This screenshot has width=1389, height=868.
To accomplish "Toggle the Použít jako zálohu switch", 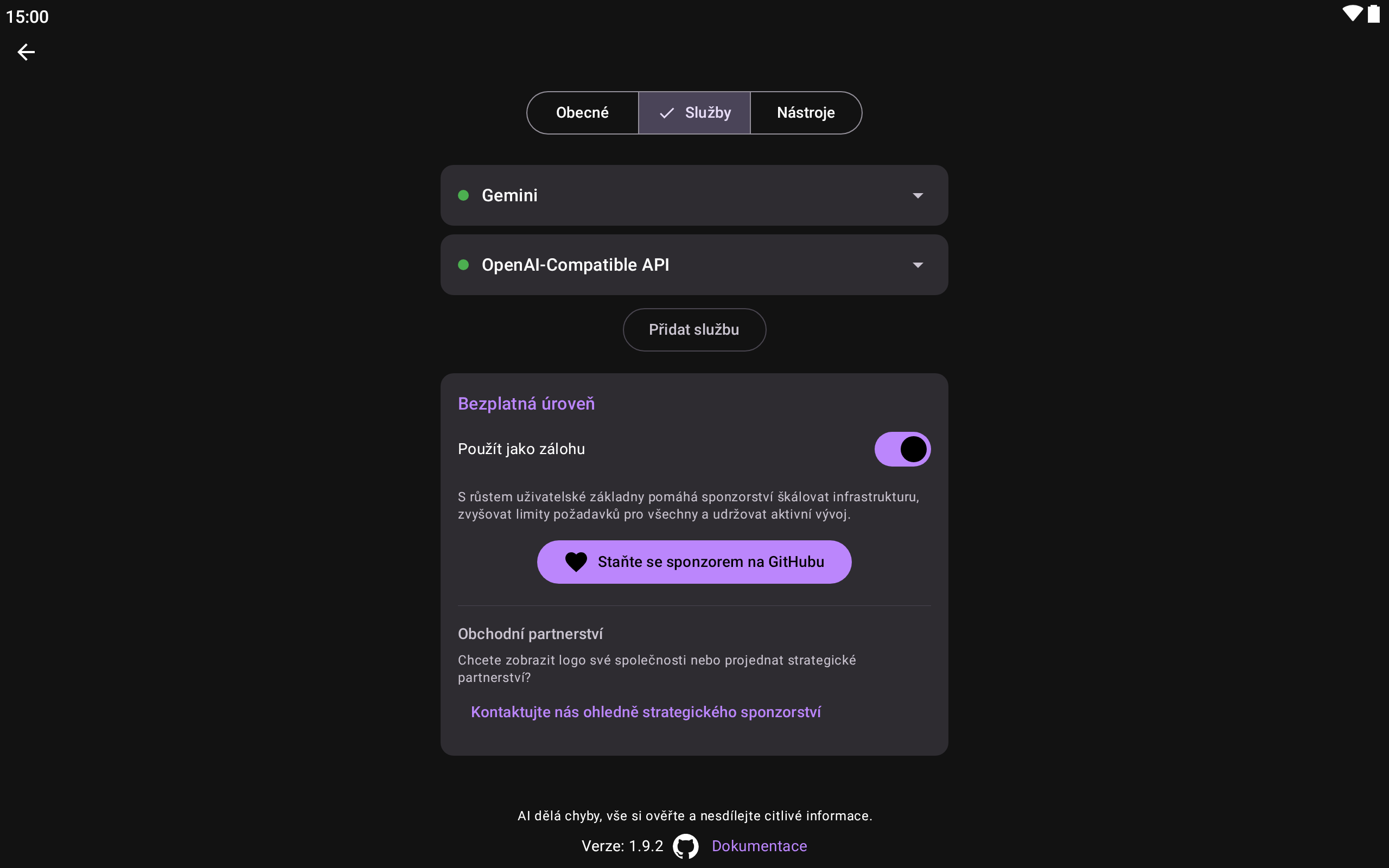I will tap(902, 449).
